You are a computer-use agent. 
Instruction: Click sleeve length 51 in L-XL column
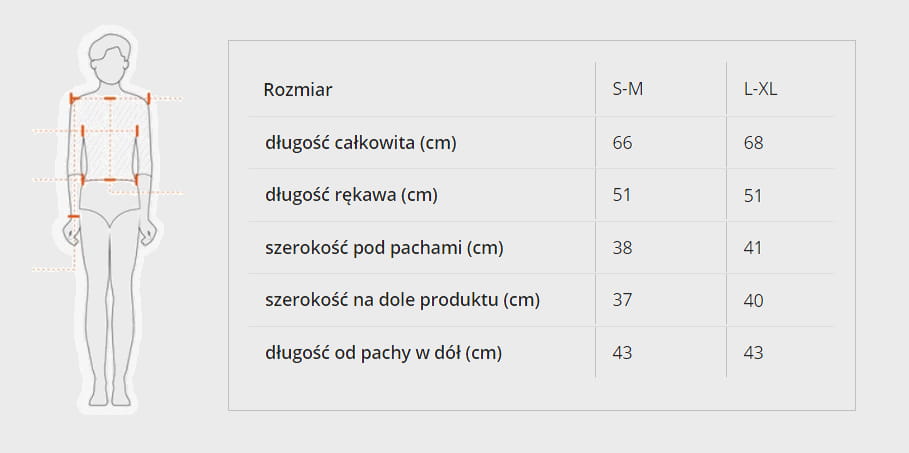[x=753, y=195]
